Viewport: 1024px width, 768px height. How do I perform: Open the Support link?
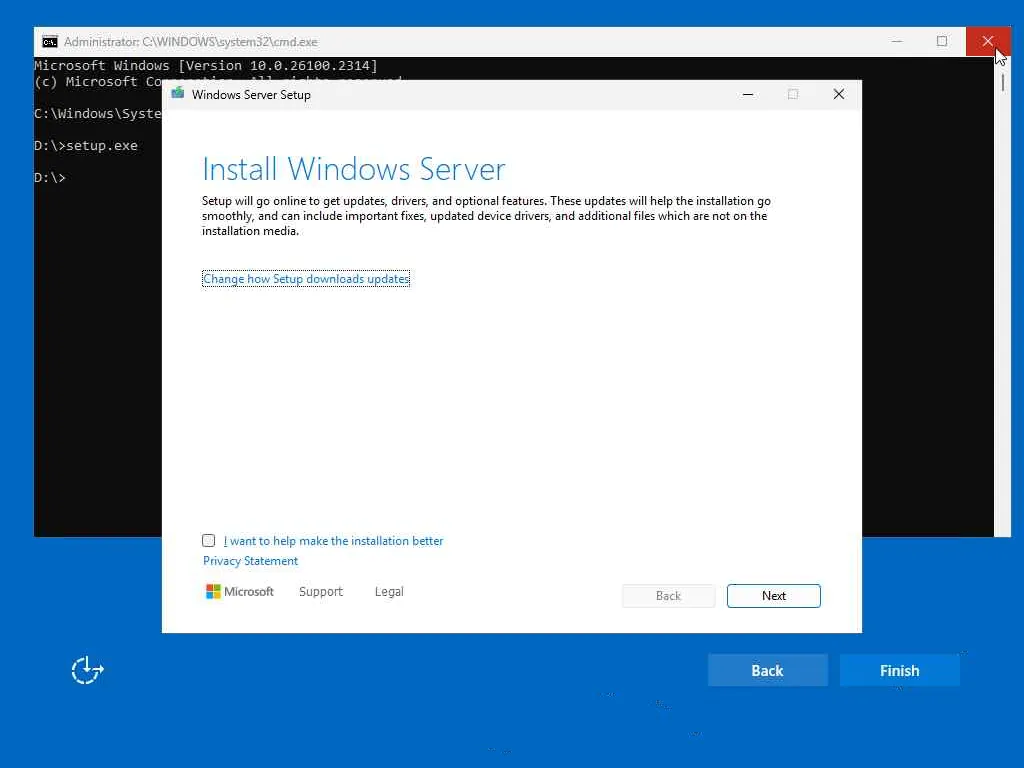(x=321, y=592)
